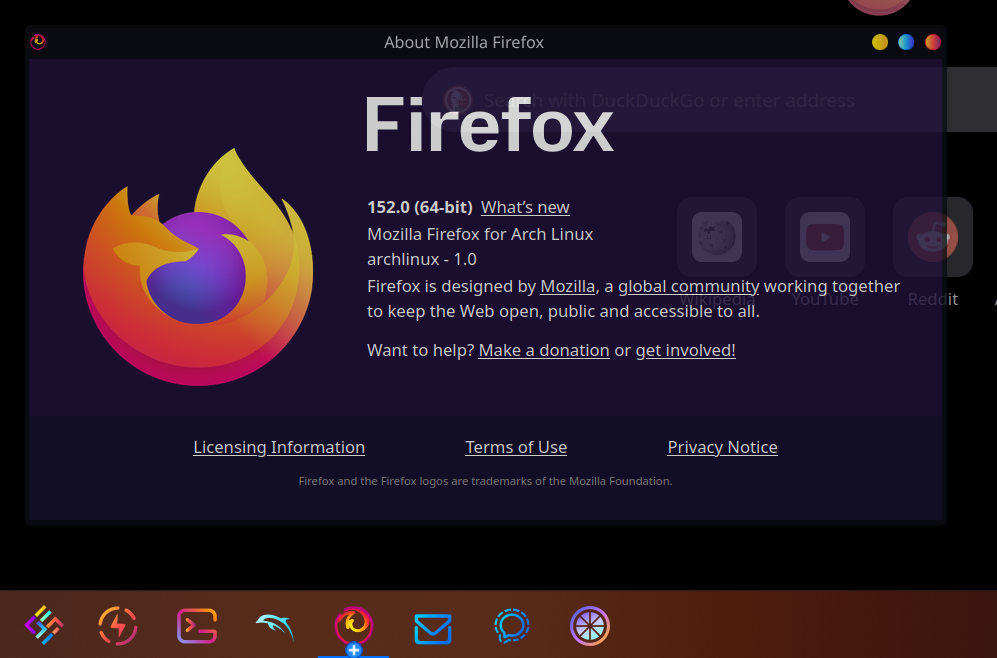Image resolution: width=997 pixels, height=658 pixels.
Task: Click the Firefox logo in the dialog
Action: point(198,267)
